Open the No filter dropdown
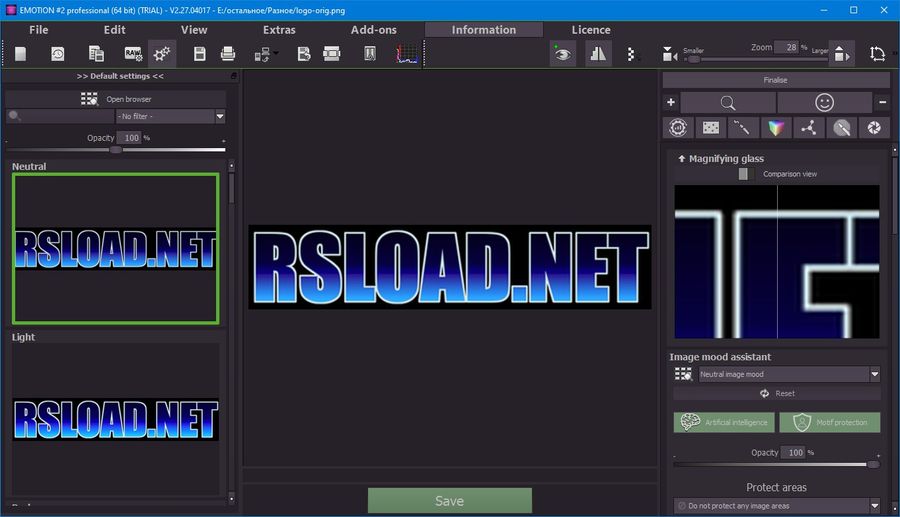Screen dimensions: 900x517 pyautogui.click(x=170, y=116)
